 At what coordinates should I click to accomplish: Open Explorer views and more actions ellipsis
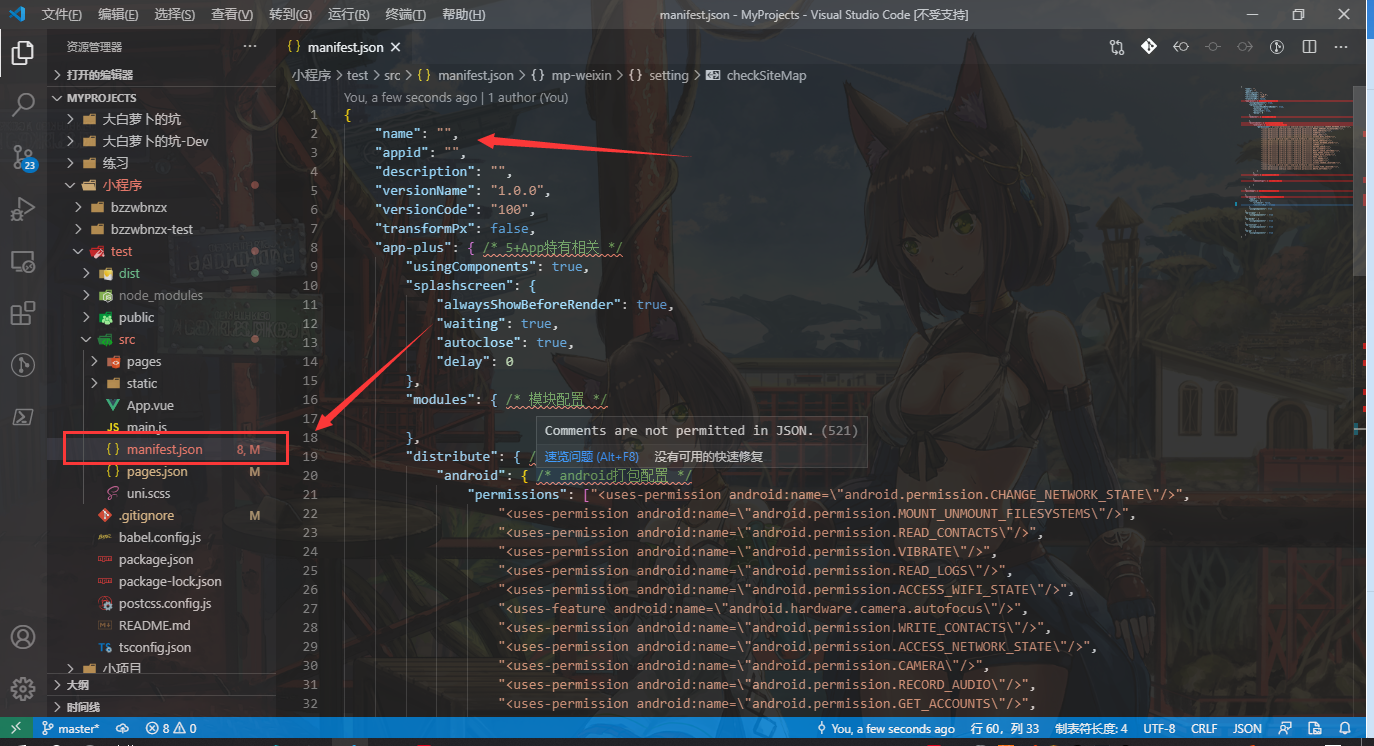tap(250, 47)
